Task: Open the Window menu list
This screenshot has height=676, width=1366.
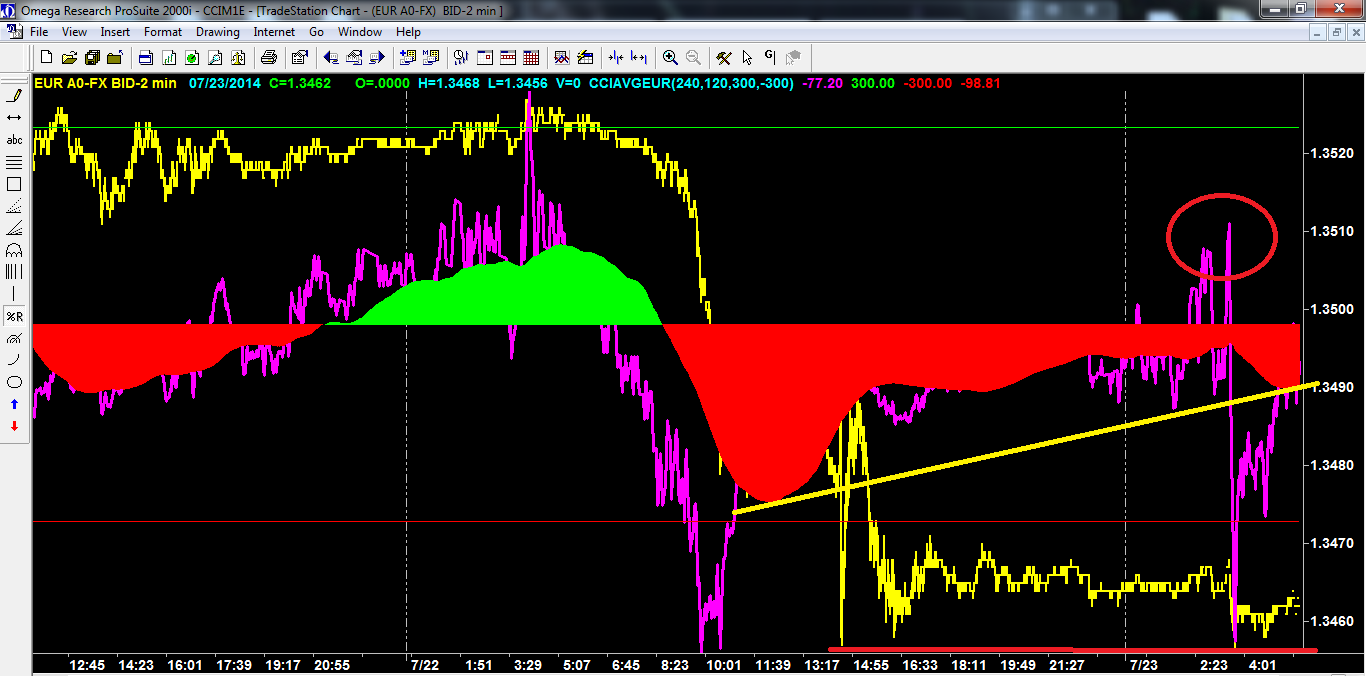Action: point(359,32)
